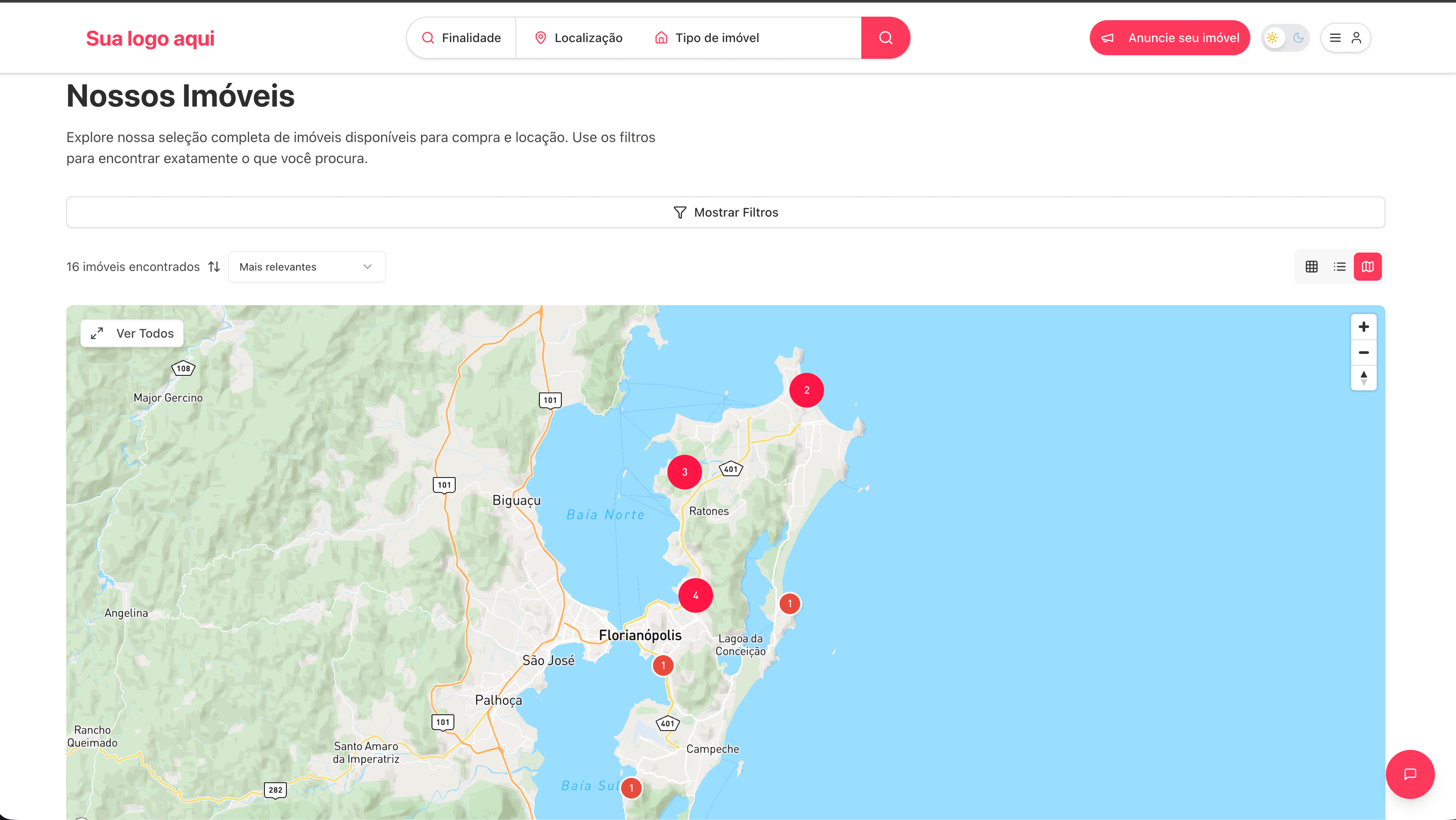Reset map bearing with compass control
Image resolution: width=1456 pixels, height=820 pixels.
[1364, 378]
